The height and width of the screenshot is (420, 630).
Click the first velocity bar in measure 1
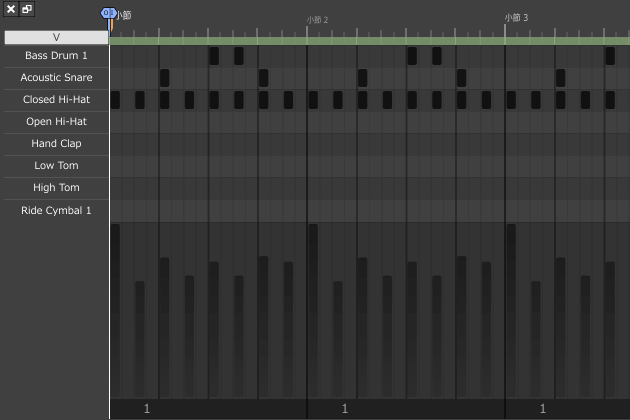115,310
